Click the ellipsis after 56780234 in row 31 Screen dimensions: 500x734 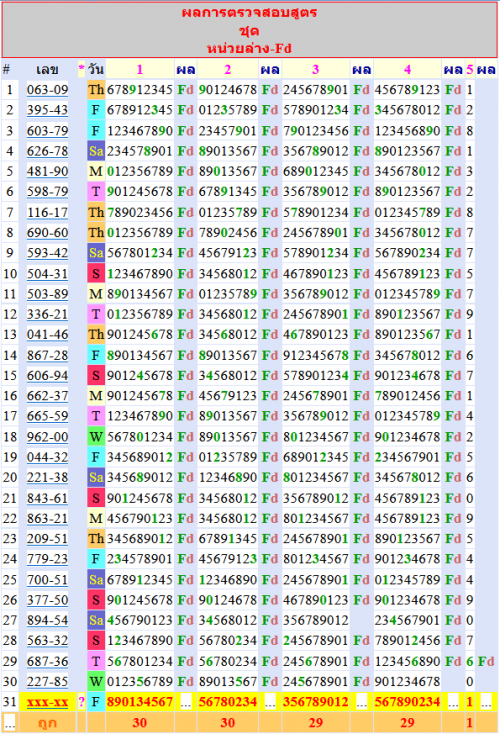click(x=270, y=702)
